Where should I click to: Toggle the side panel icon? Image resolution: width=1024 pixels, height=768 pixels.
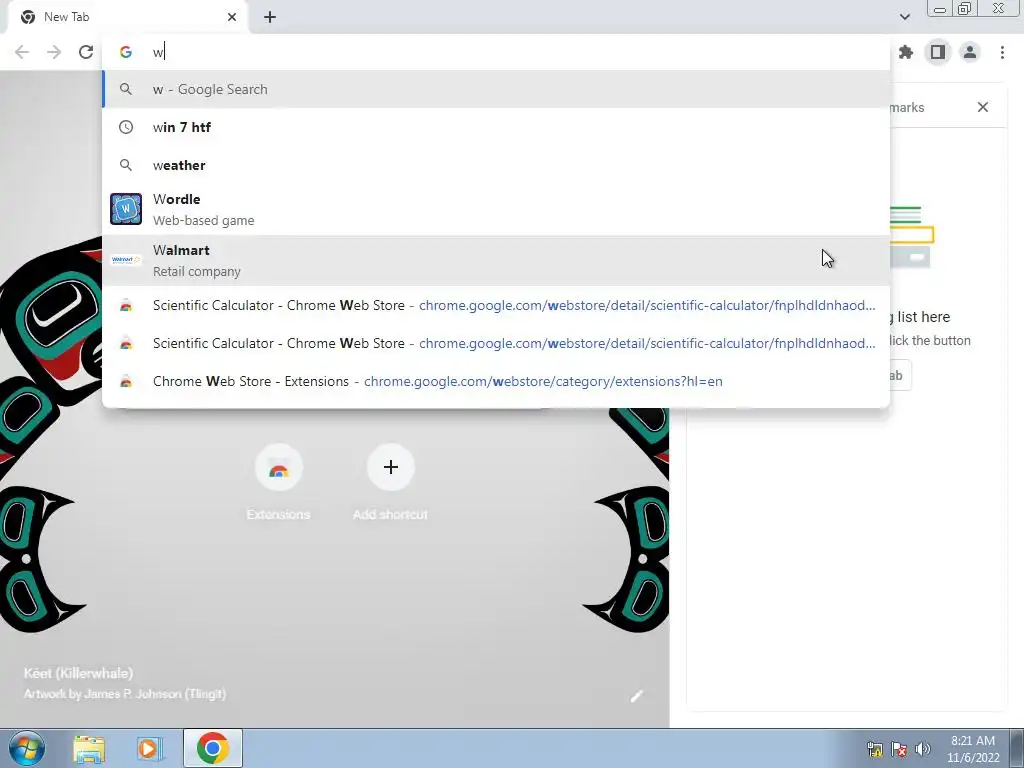click(938, 52)
